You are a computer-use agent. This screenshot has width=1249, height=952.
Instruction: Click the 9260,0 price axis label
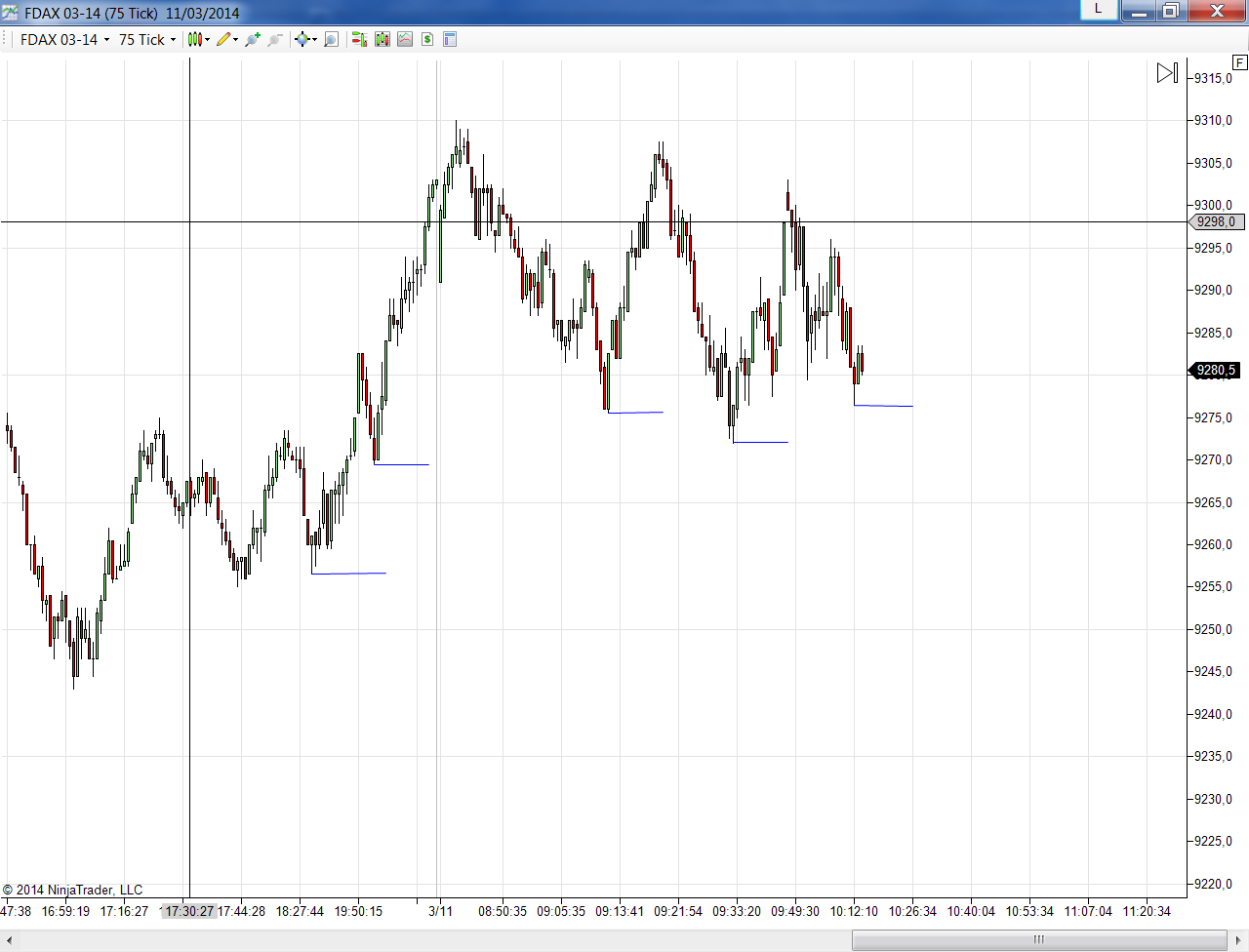tap(1213, 544)
